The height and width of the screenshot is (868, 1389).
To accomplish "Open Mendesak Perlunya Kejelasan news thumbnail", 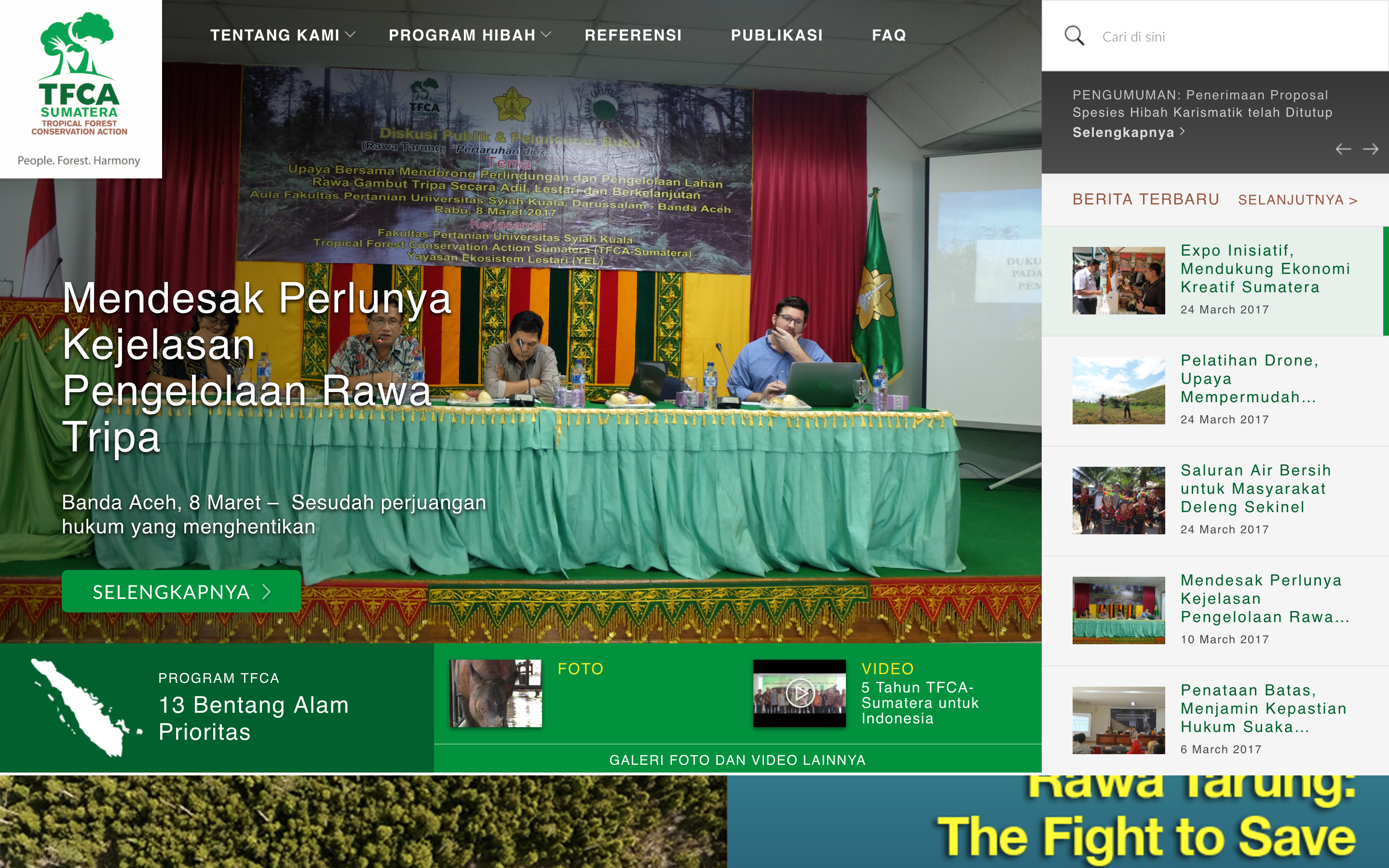I will (1118, 610).
